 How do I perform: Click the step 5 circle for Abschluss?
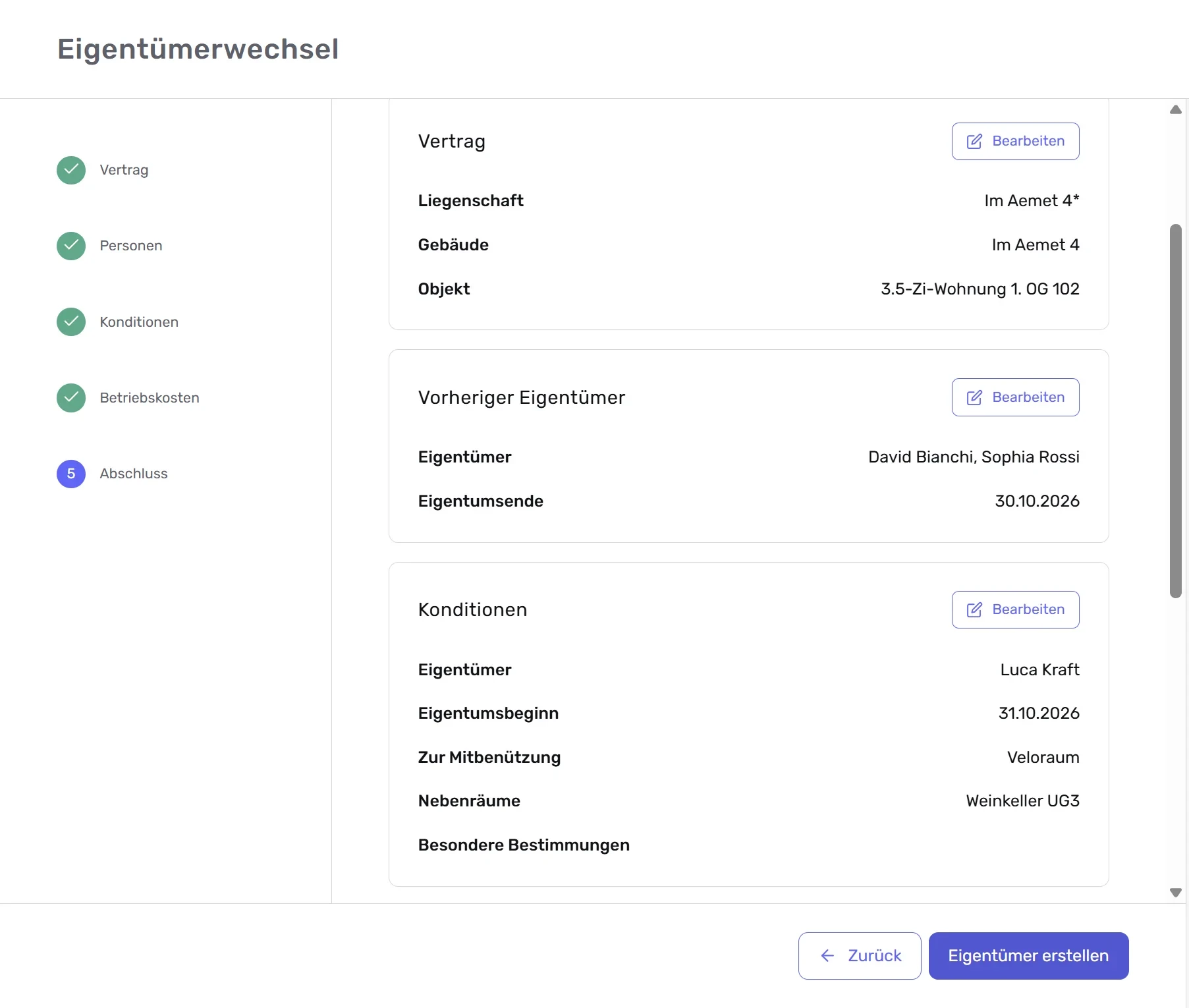pos(71,474)
